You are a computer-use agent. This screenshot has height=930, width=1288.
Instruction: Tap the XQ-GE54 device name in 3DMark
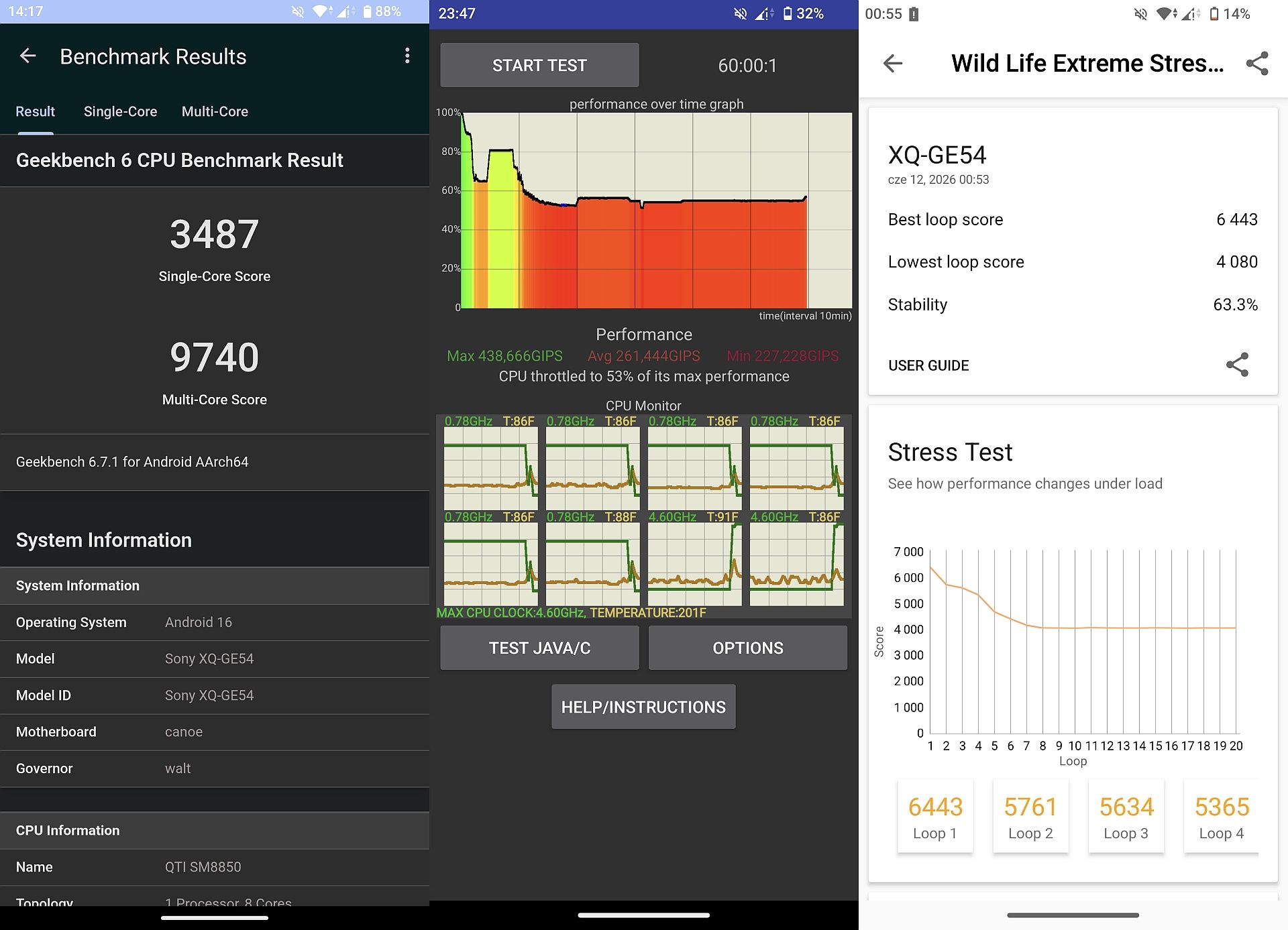pos(937,155)
